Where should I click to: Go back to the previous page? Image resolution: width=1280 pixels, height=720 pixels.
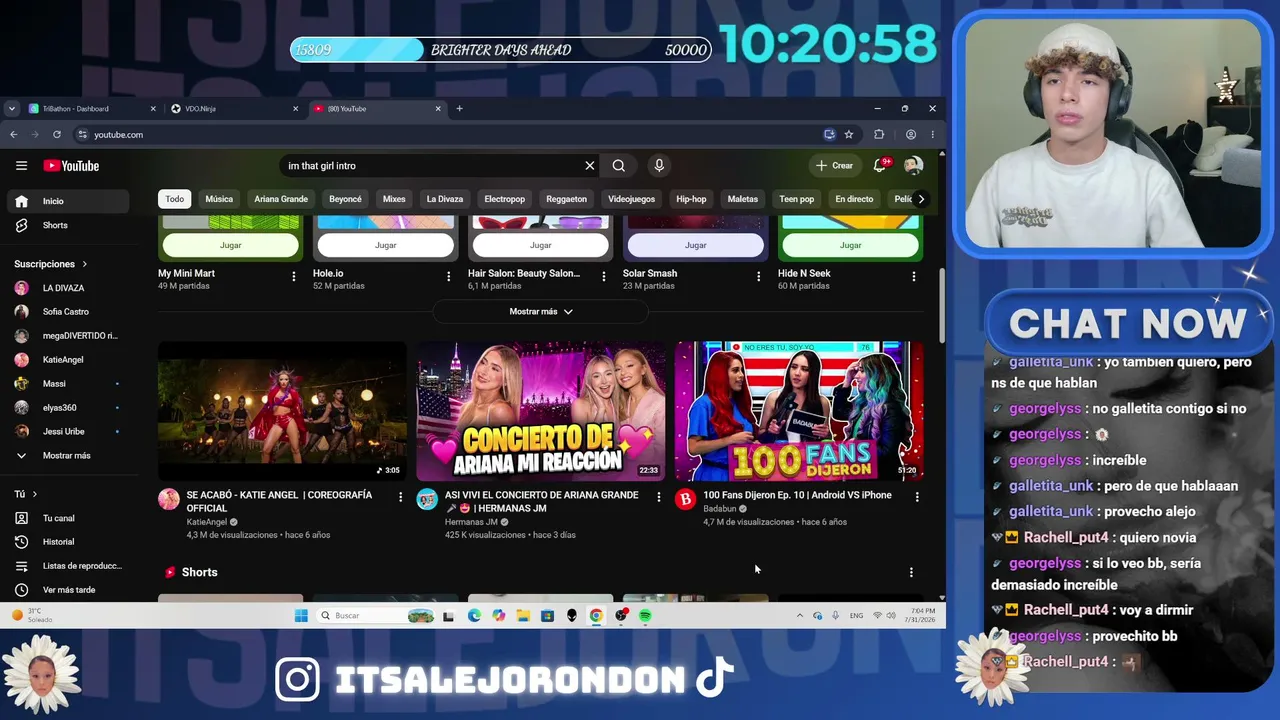tap(14, 135)
